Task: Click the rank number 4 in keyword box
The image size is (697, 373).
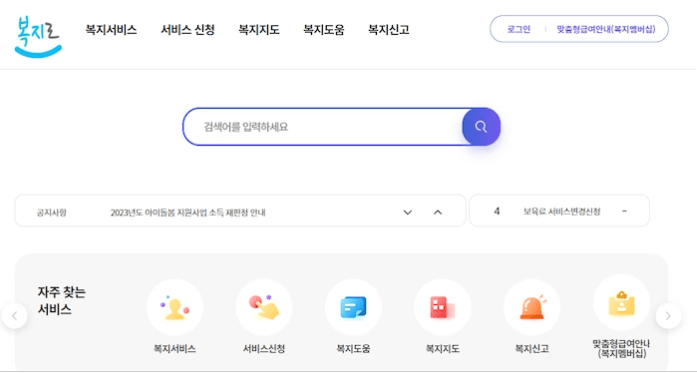Action: pyautogui.click(x=497, y=211)
